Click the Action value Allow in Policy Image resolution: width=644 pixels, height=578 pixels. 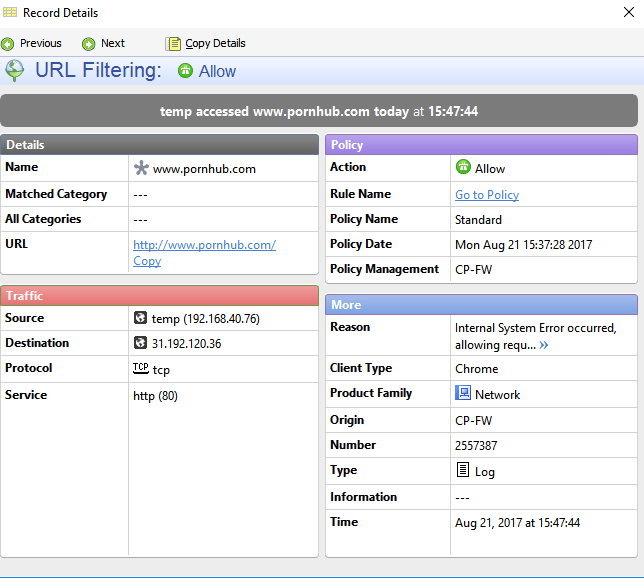(490, 169)
